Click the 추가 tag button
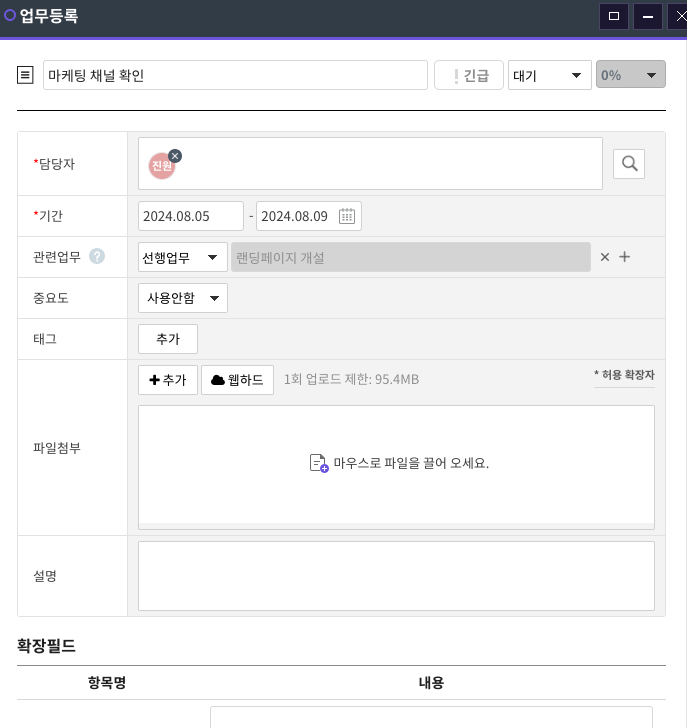Image resolution: width=687 pixels, height=728 pixels. [x=167, y=339]
